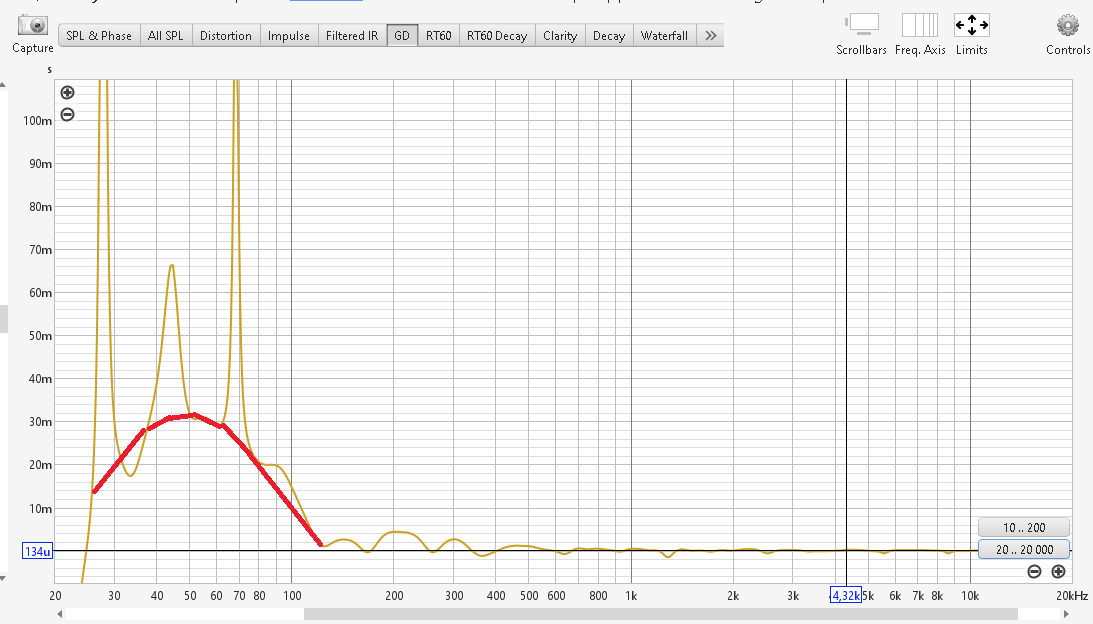The image size is (1093, 624).
Task: Switch to the Distortion tab
Action: point(225,36)
